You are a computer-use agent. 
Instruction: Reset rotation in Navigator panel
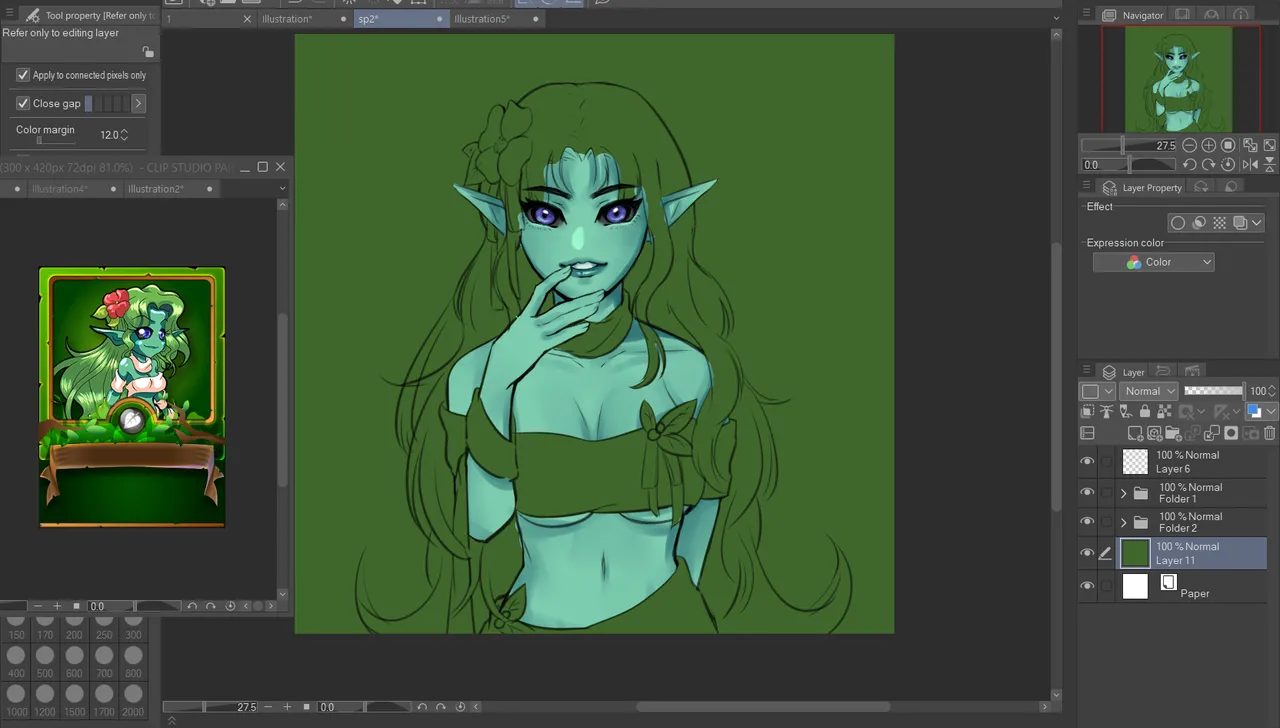(x=1229, y=165)
